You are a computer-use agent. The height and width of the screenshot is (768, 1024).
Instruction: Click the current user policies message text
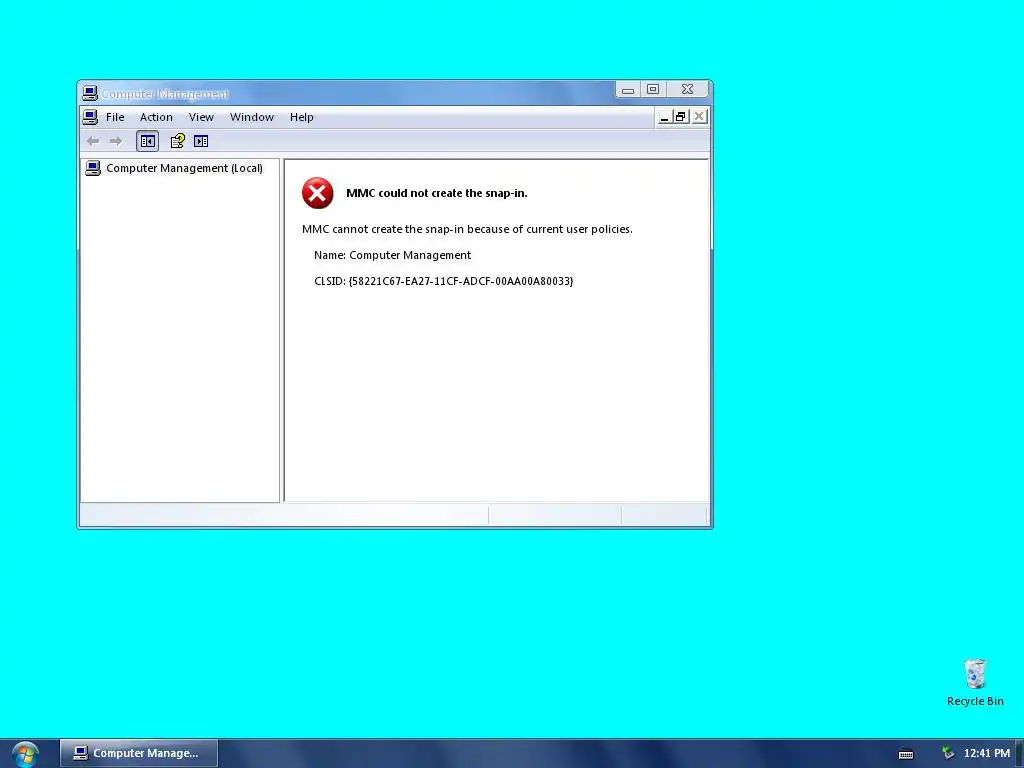[x=467, y=229]
